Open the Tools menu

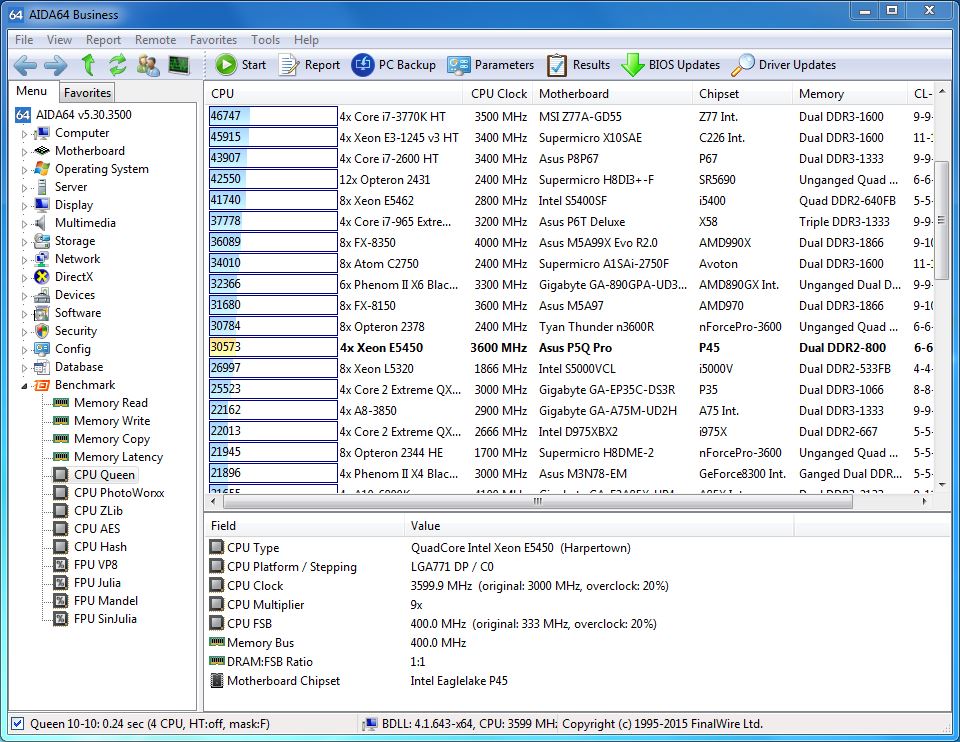click(x=265, y=40)
